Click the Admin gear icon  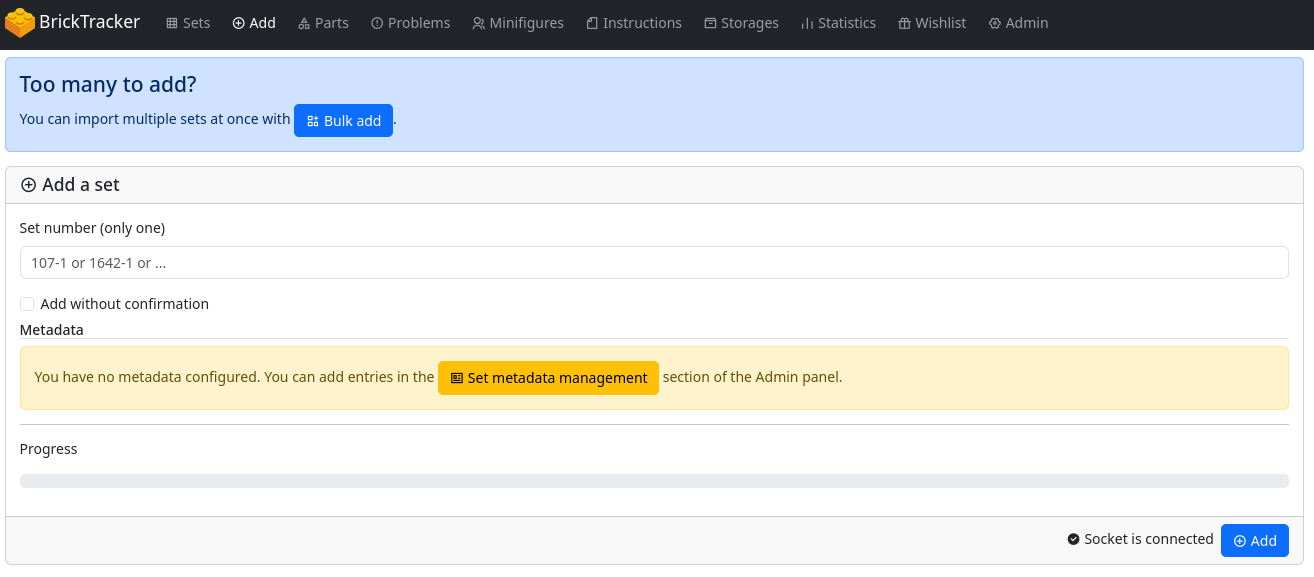[x=994, y=23]
